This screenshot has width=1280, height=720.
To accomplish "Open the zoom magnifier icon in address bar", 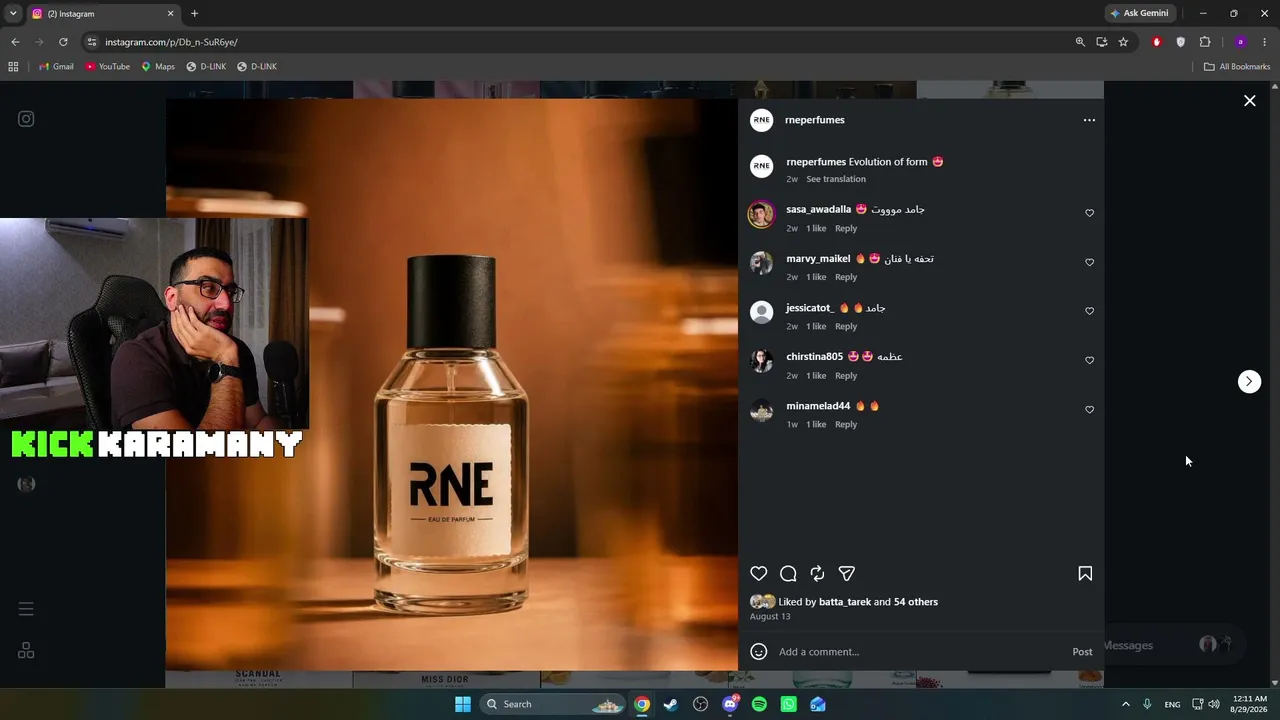I will coord(1080,42).
